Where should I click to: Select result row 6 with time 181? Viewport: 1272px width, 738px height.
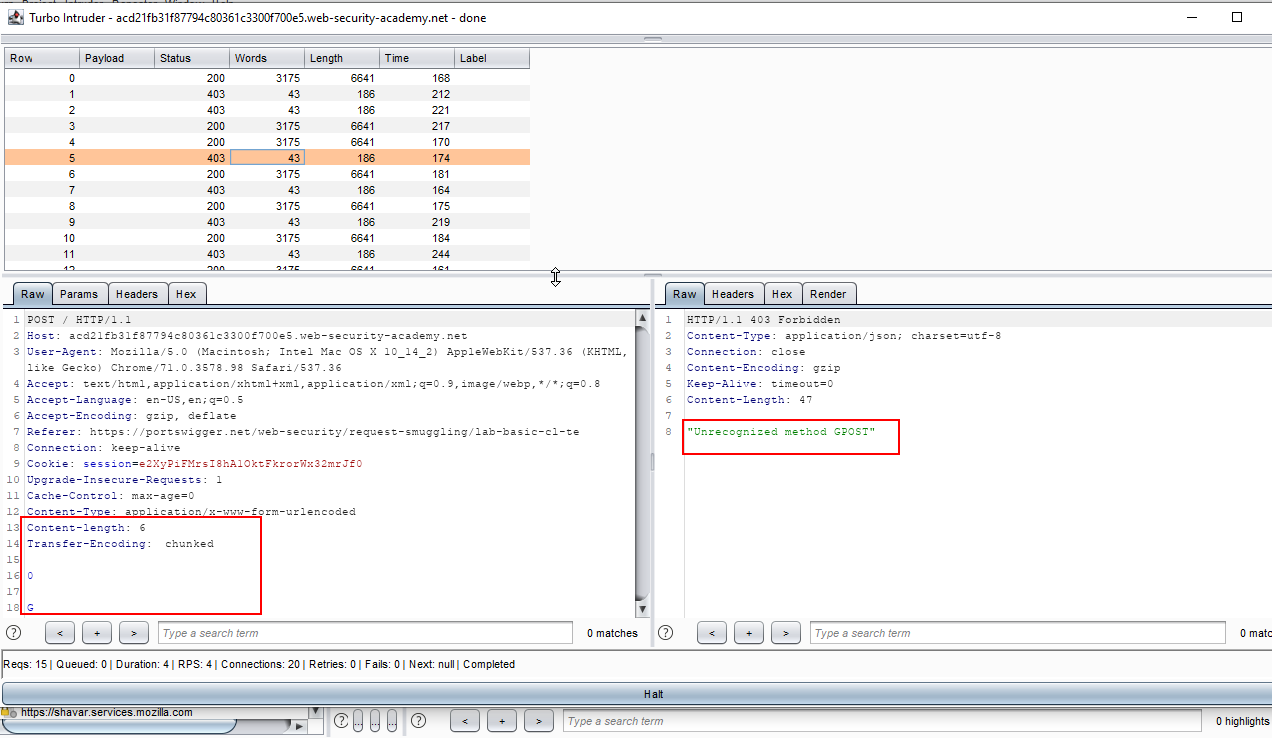[267, 174]
